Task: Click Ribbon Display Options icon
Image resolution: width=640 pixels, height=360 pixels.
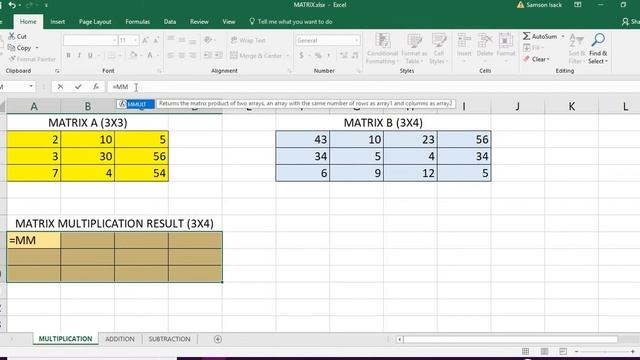Action: point(578,5)
